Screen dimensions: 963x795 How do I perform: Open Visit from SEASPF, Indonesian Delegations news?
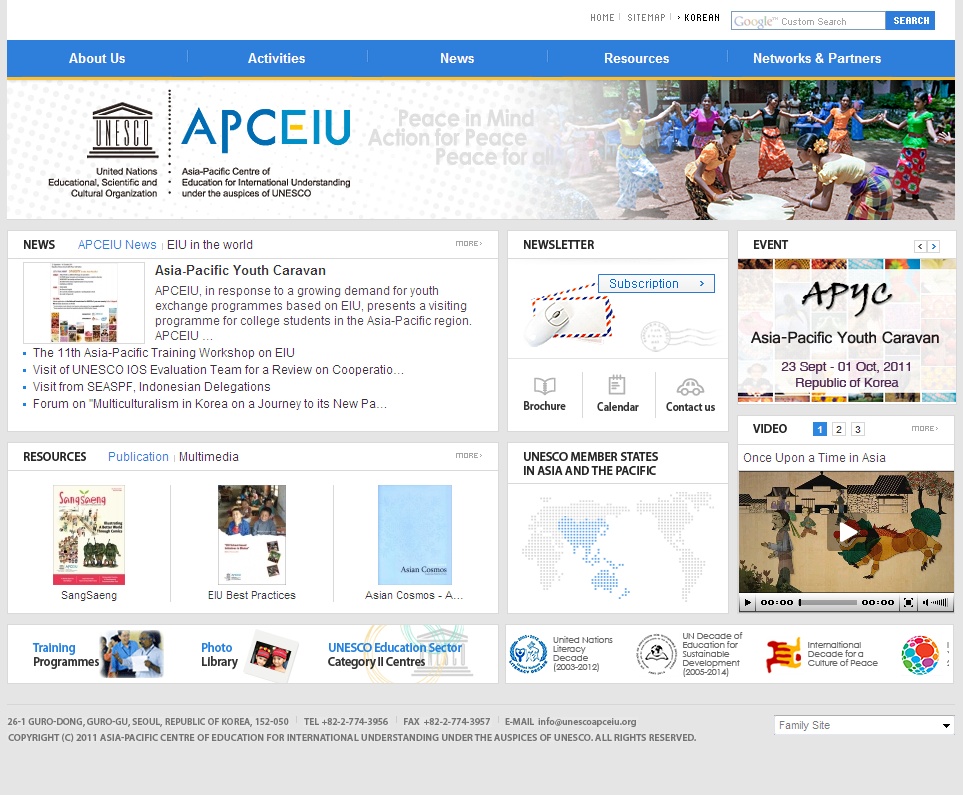pos(151,386)
